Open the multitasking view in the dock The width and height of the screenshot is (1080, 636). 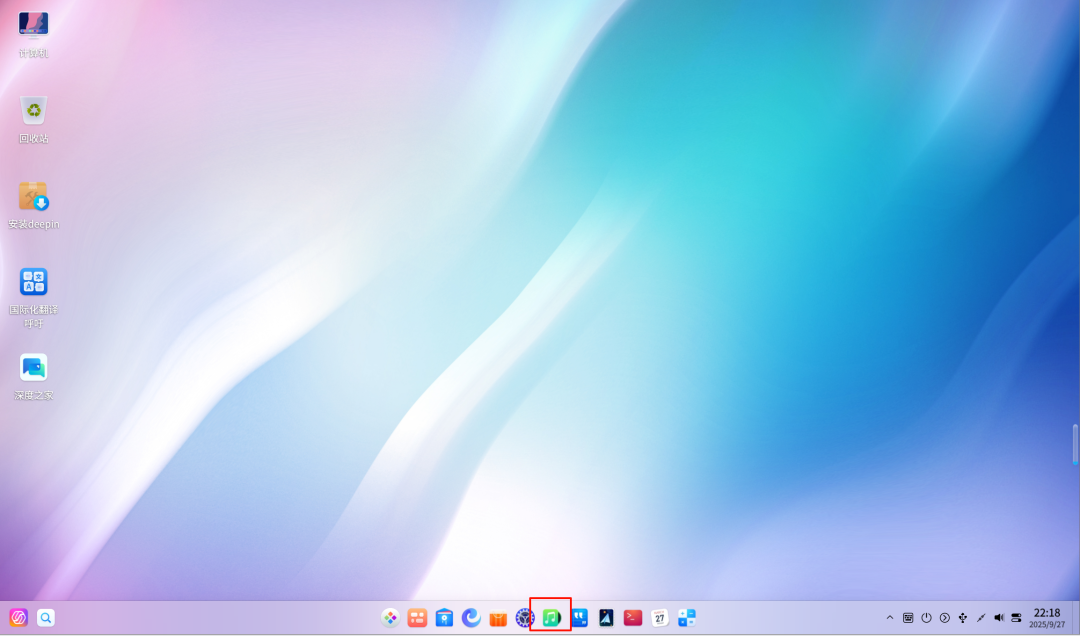pos(417,618)
